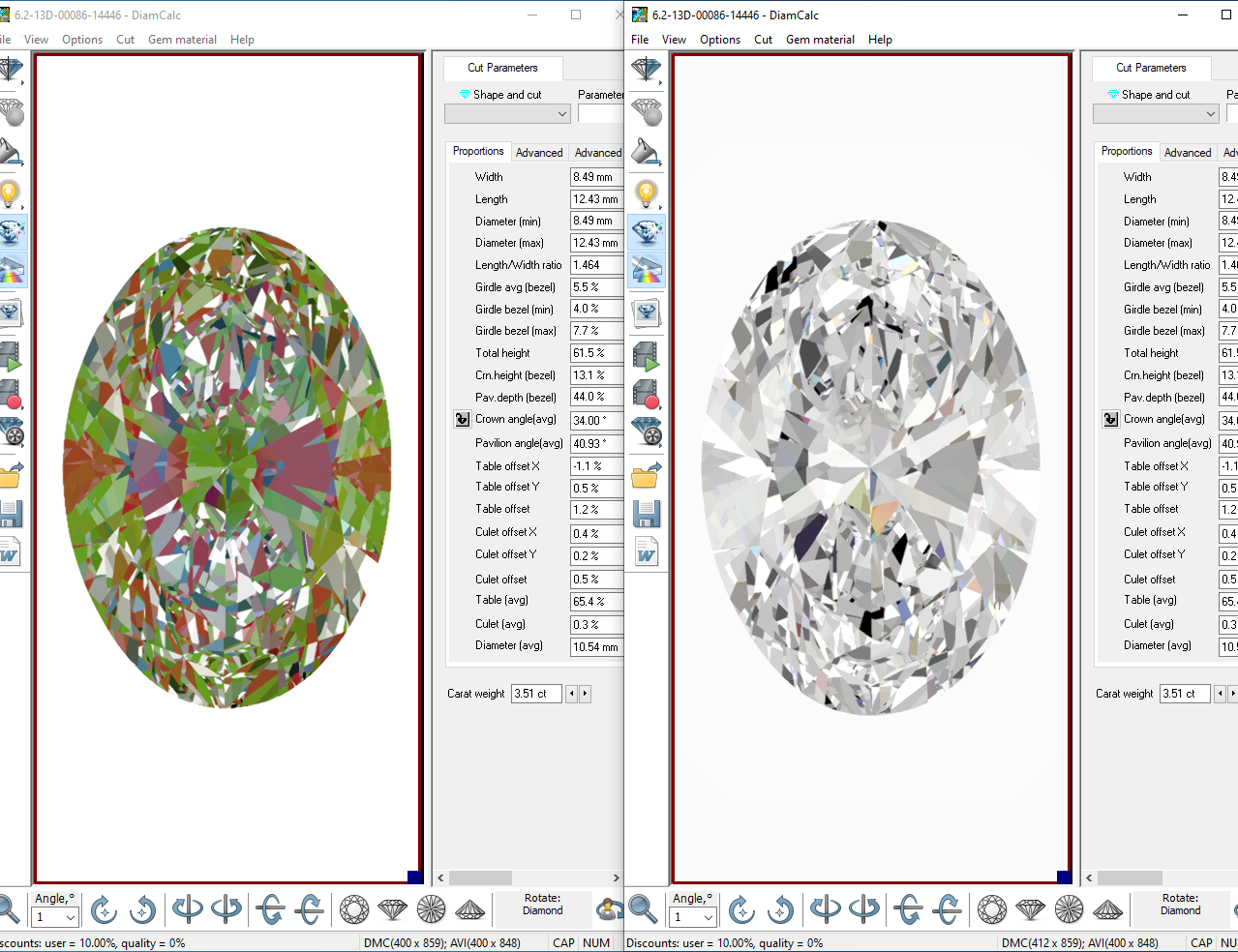The image size is (1238, 952).
Task: Decrease carat weight in right window
Action: pyautogui.click(x=1220, y=694)
